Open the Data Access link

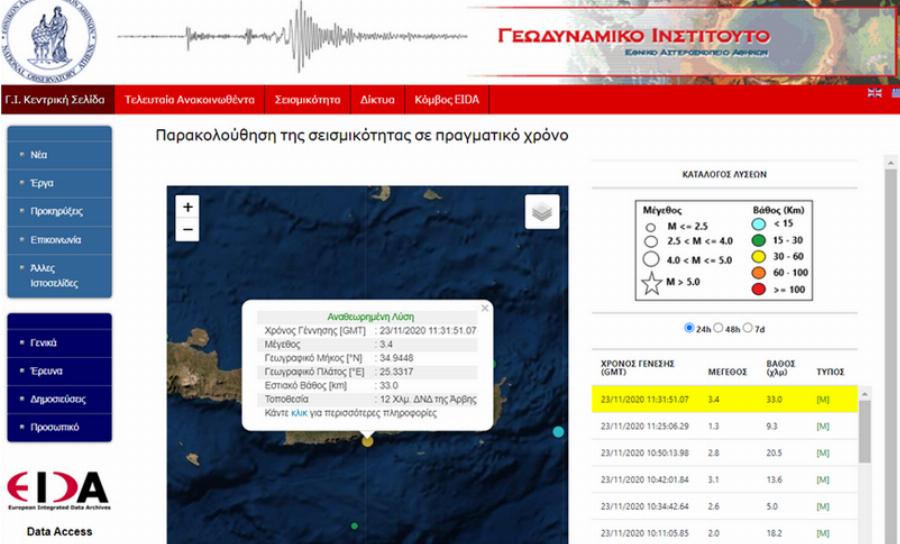(59, 531)
